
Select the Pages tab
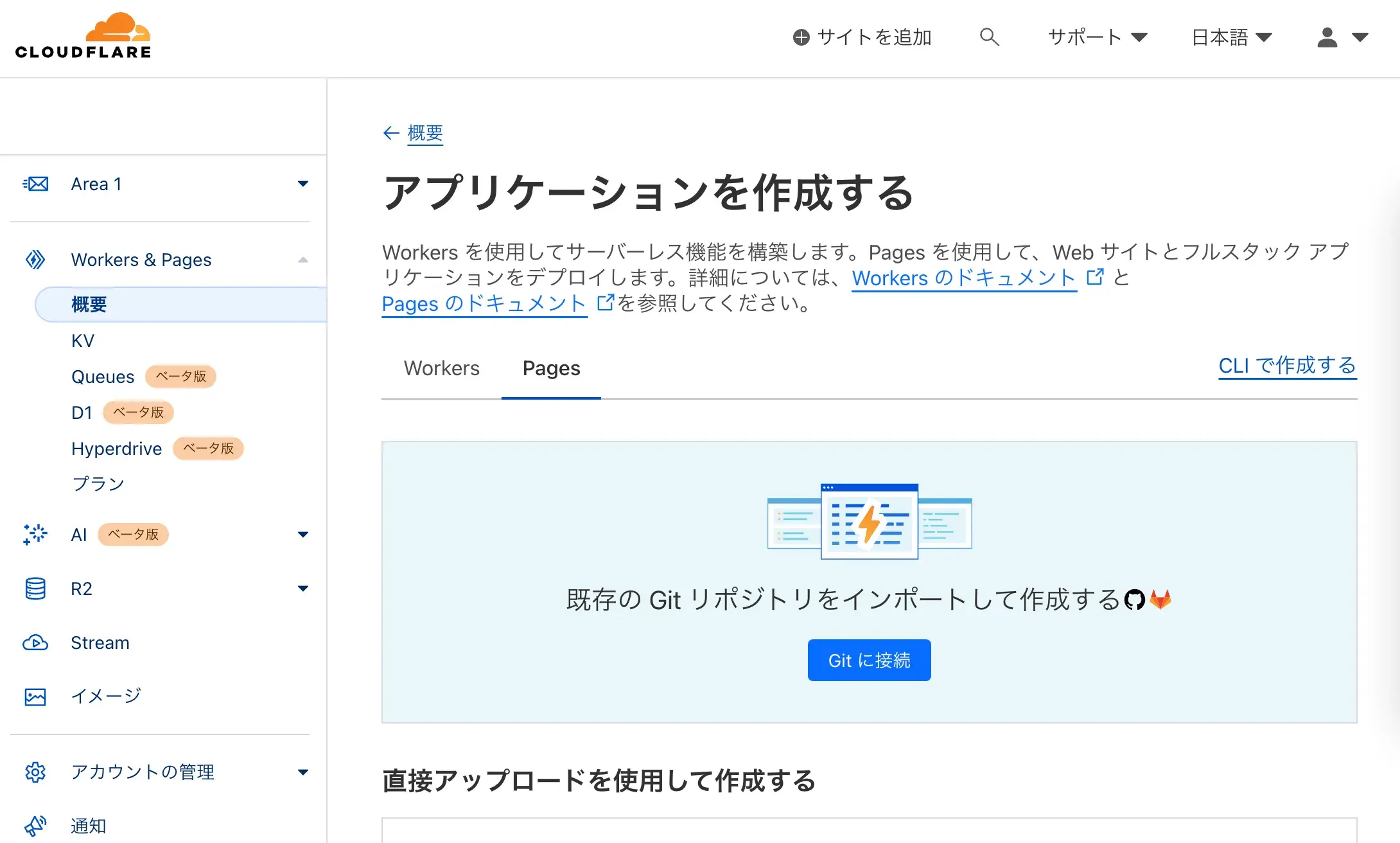click(x=551, y=368)
